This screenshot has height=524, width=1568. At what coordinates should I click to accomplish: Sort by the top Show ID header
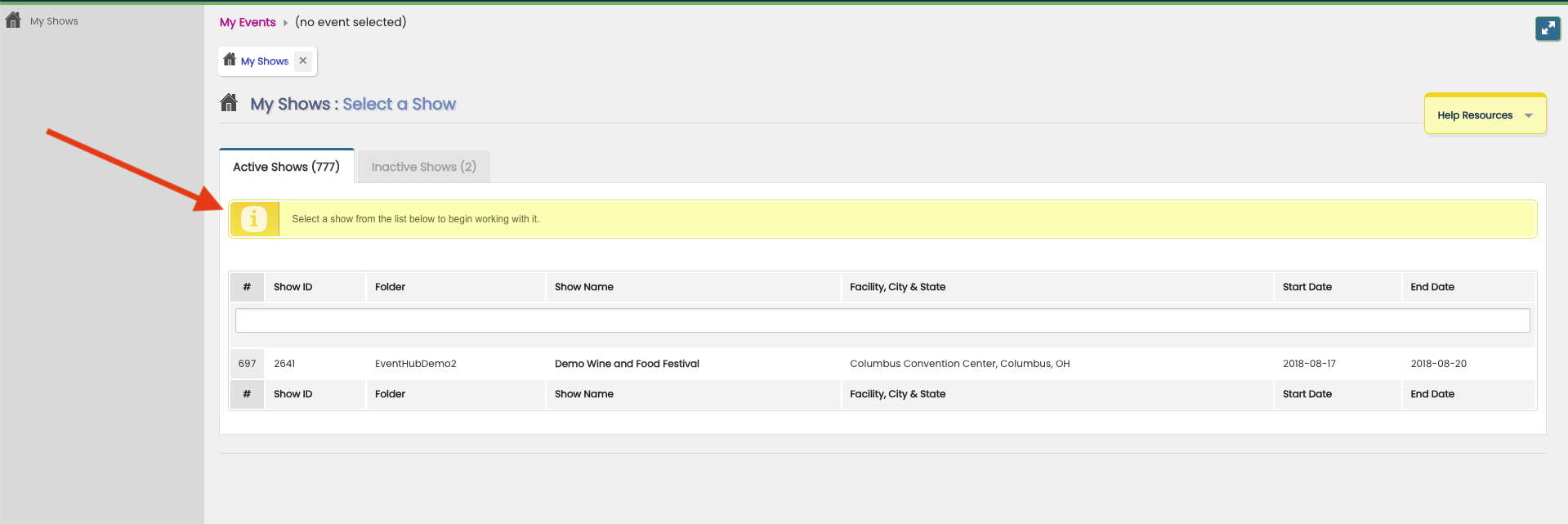coord(315,287)
